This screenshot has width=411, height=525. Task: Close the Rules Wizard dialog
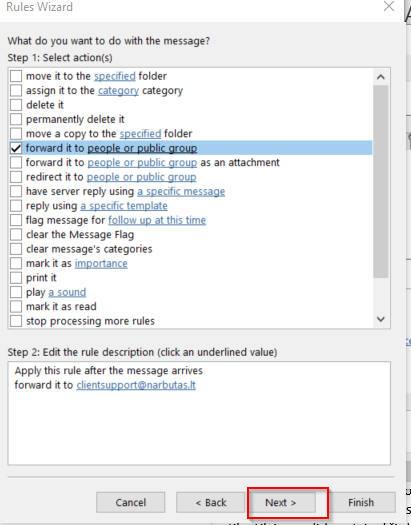(389, 6)
